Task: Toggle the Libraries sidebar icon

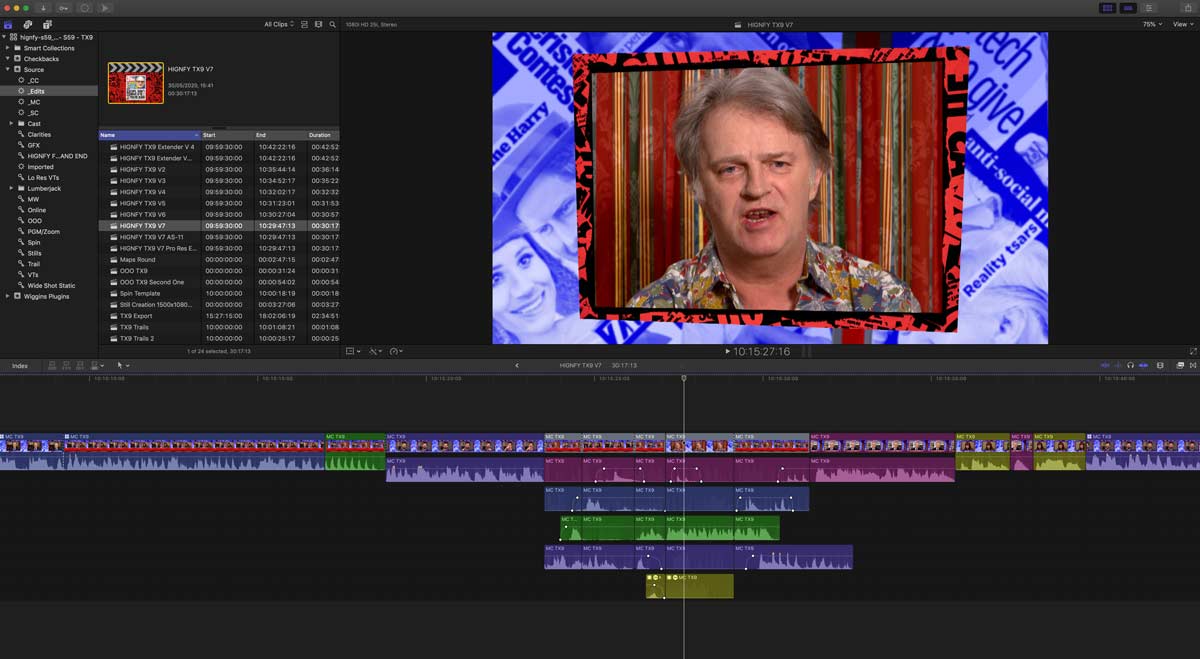Action: (x=9, y=24)
